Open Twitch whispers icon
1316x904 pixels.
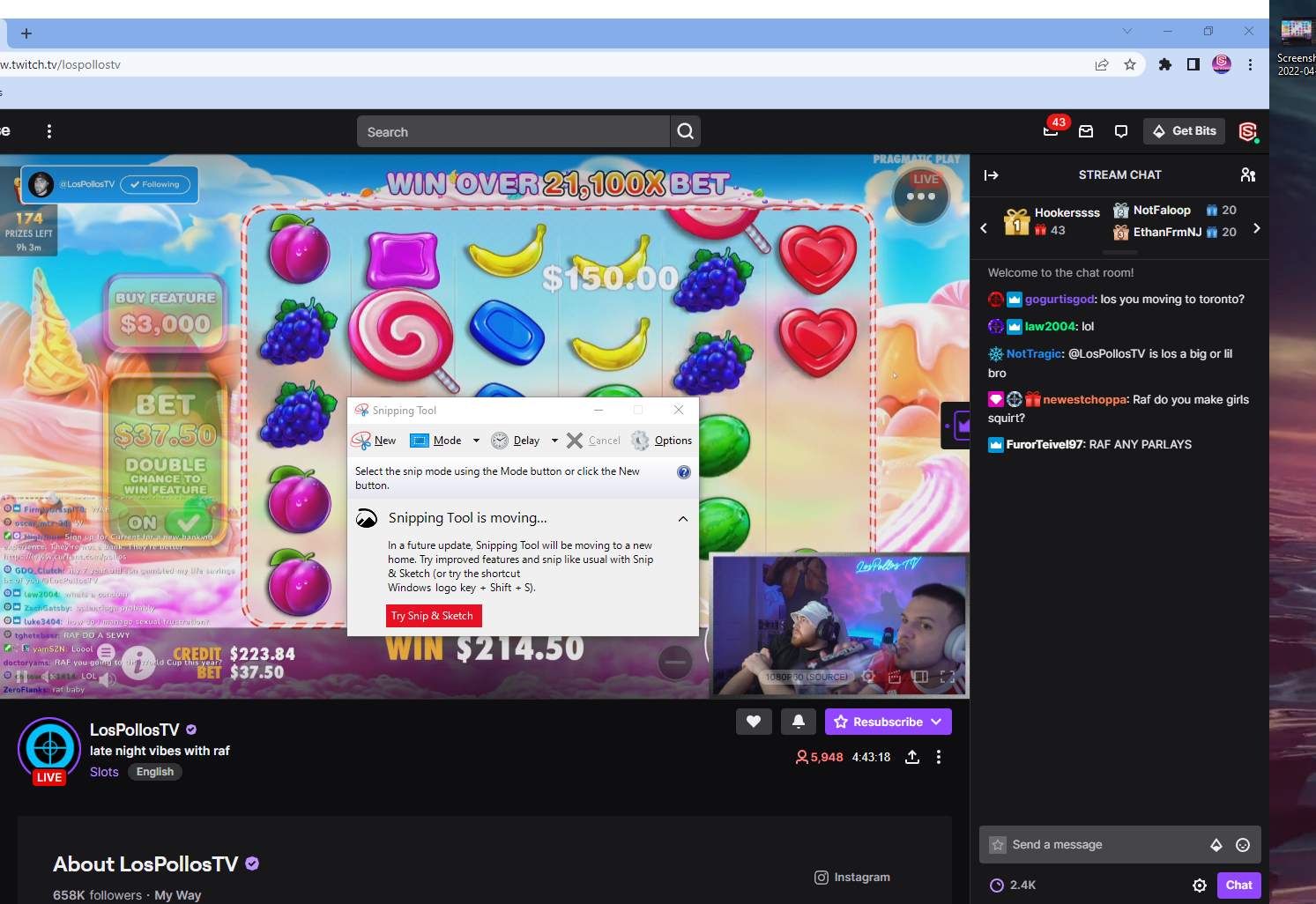tap(1121, 131)
